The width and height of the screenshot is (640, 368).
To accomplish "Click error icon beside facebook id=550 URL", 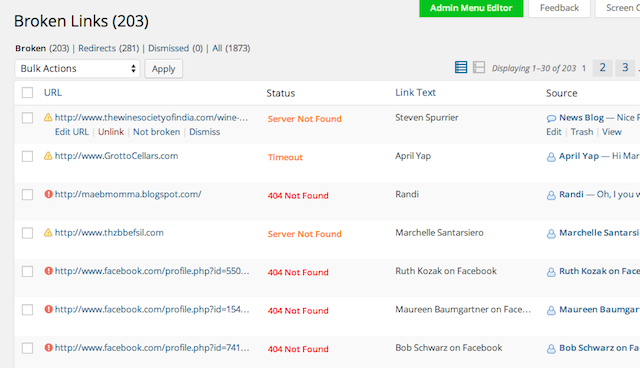I will pos(49,271).
